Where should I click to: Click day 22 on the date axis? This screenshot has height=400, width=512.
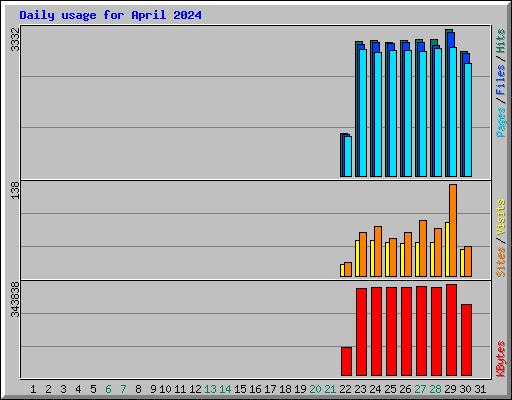345,389
